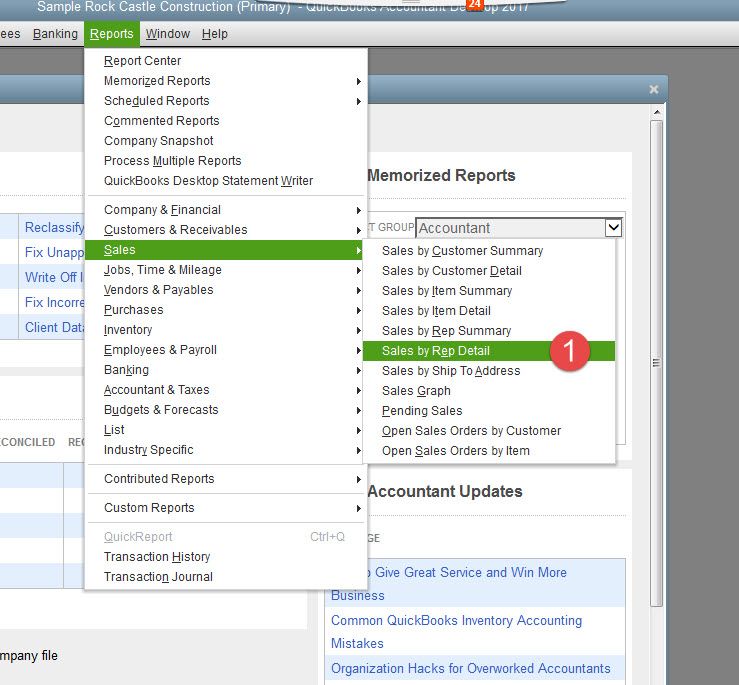Open Accountant & Taxes submenu
This screenshot has height=685, width=739.
coord(225,390)
